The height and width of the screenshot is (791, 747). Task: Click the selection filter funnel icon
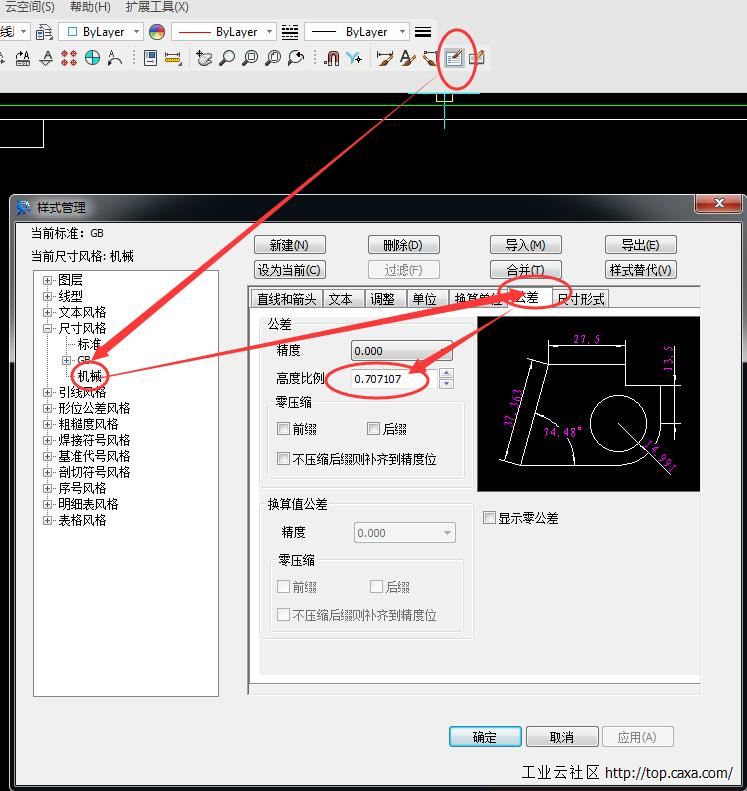pyautogui.click(x=355, y=59)
